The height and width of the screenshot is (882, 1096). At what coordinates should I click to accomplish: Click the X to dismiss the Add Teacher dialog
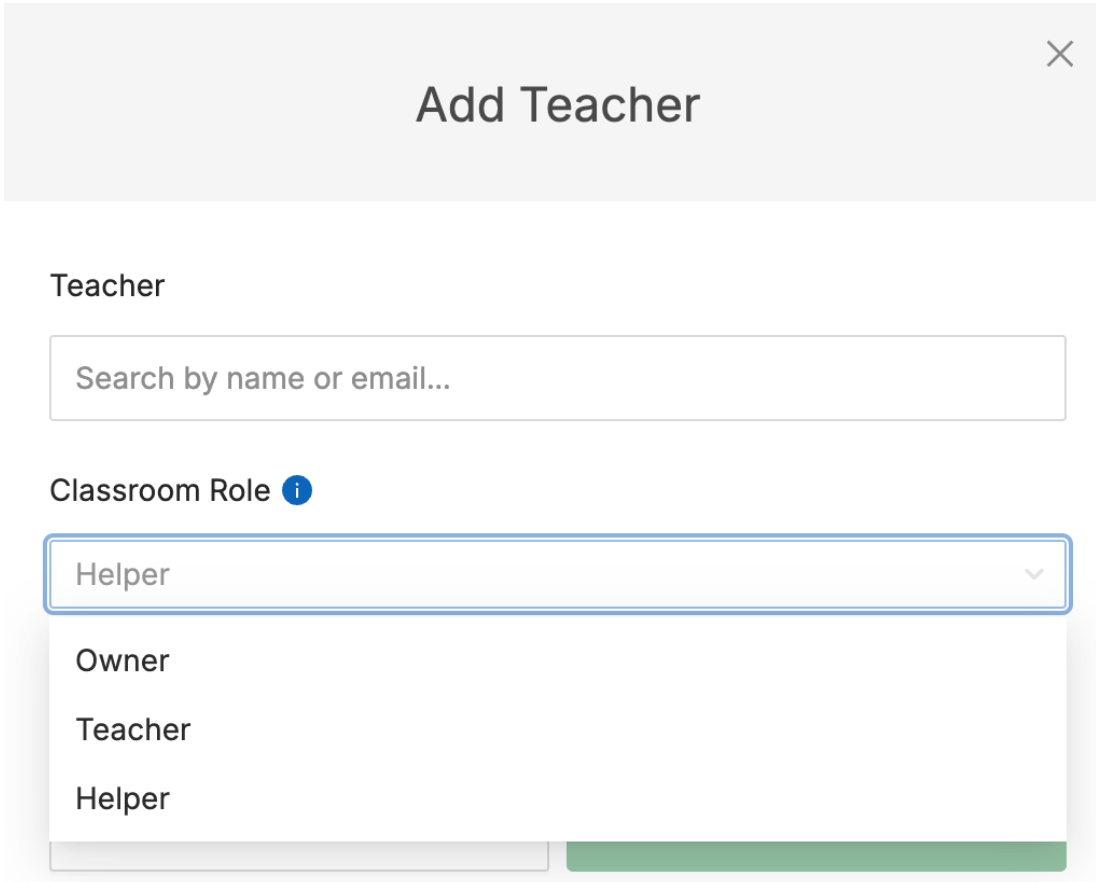[x=1059, y=54]
